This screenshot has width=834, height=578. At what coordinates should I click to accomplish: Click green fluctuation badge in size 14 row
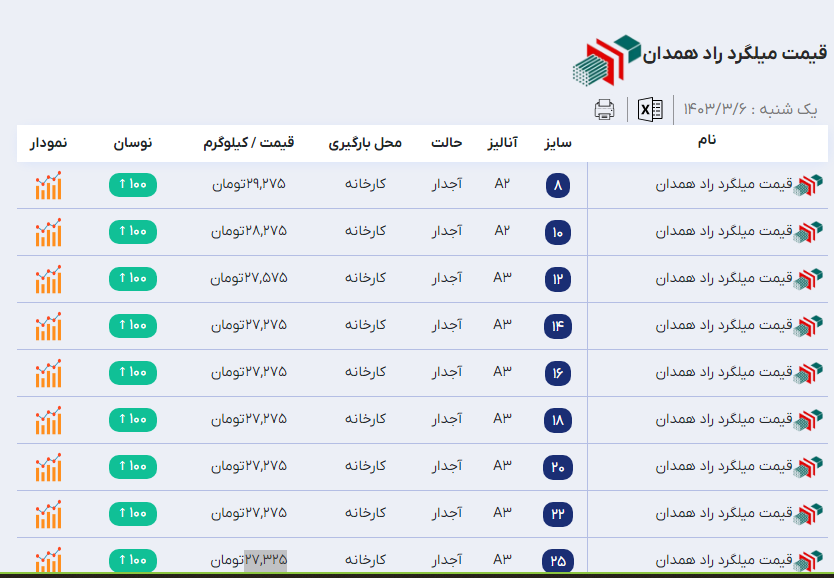(x=132, y=325)
